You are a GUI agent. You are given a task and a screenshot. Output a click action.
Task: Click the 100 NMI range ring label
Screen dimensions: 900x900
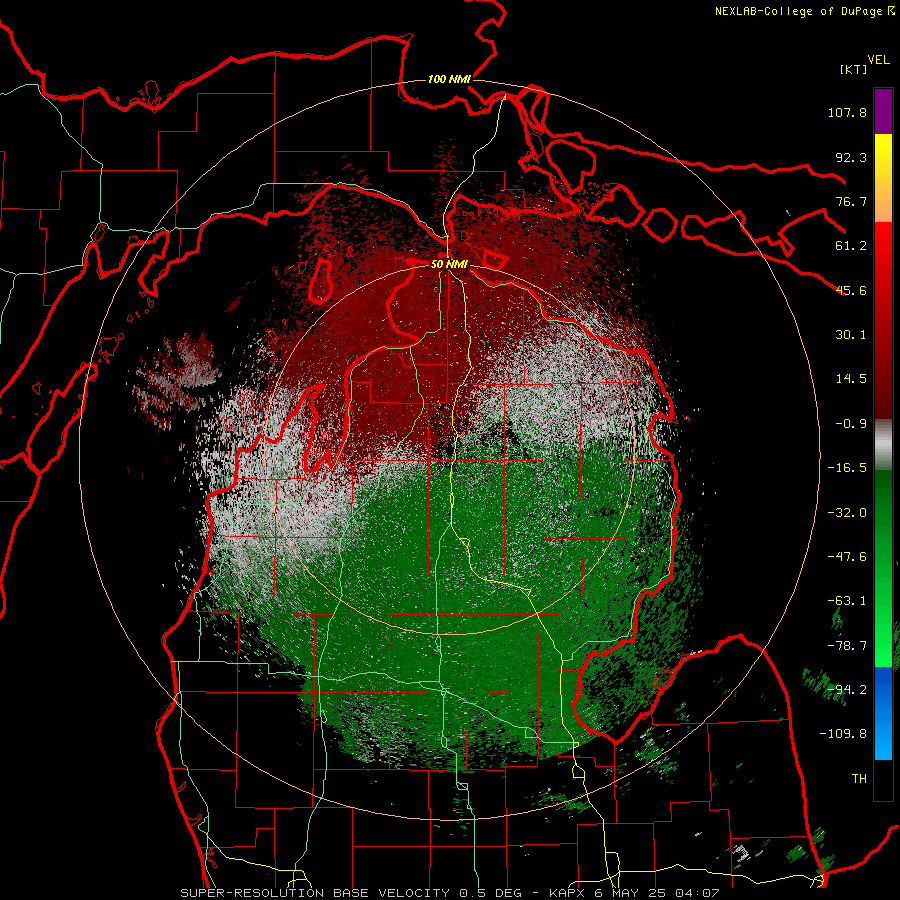click(x=449, y=79)
